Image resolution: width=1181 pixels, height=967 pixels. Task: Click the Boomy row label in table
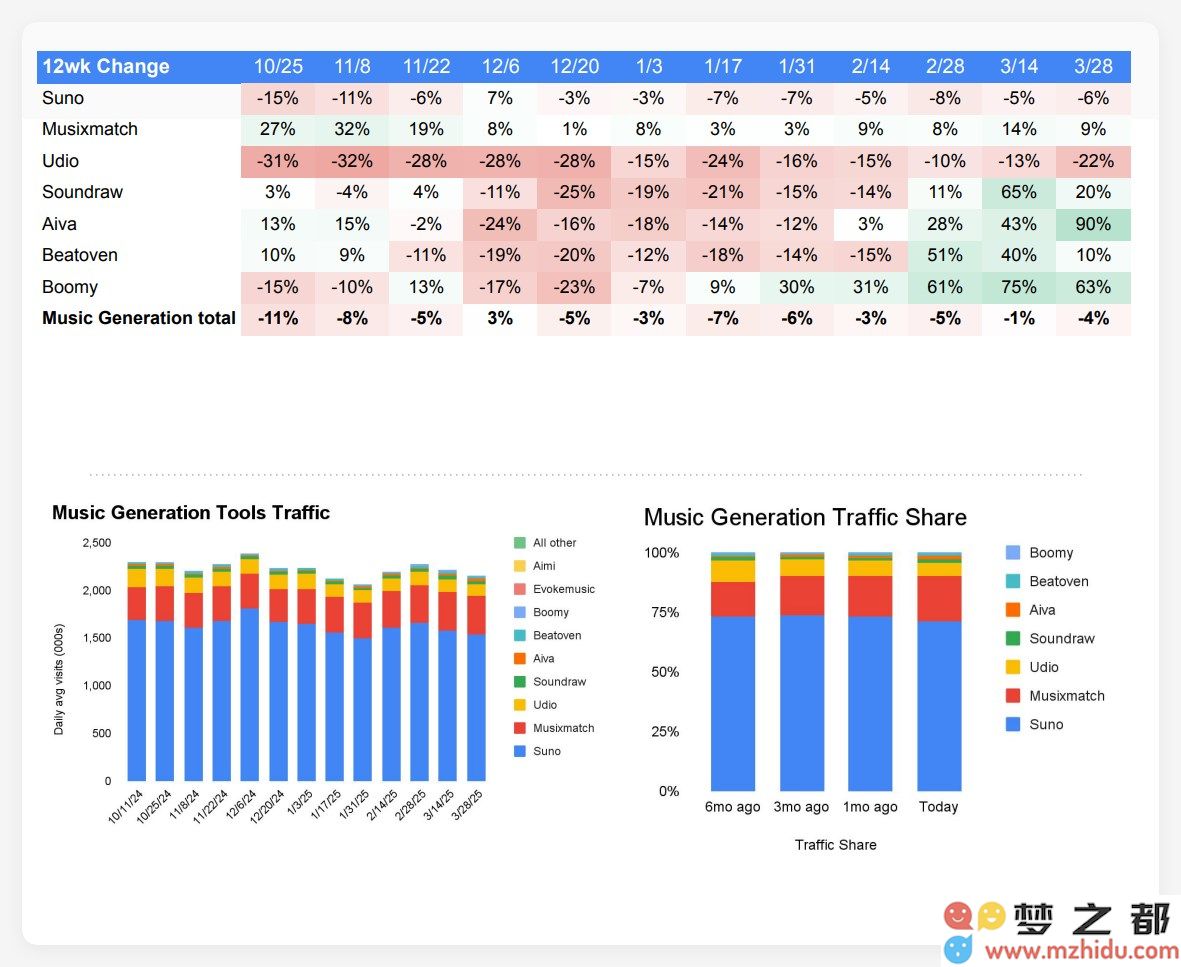70,287
